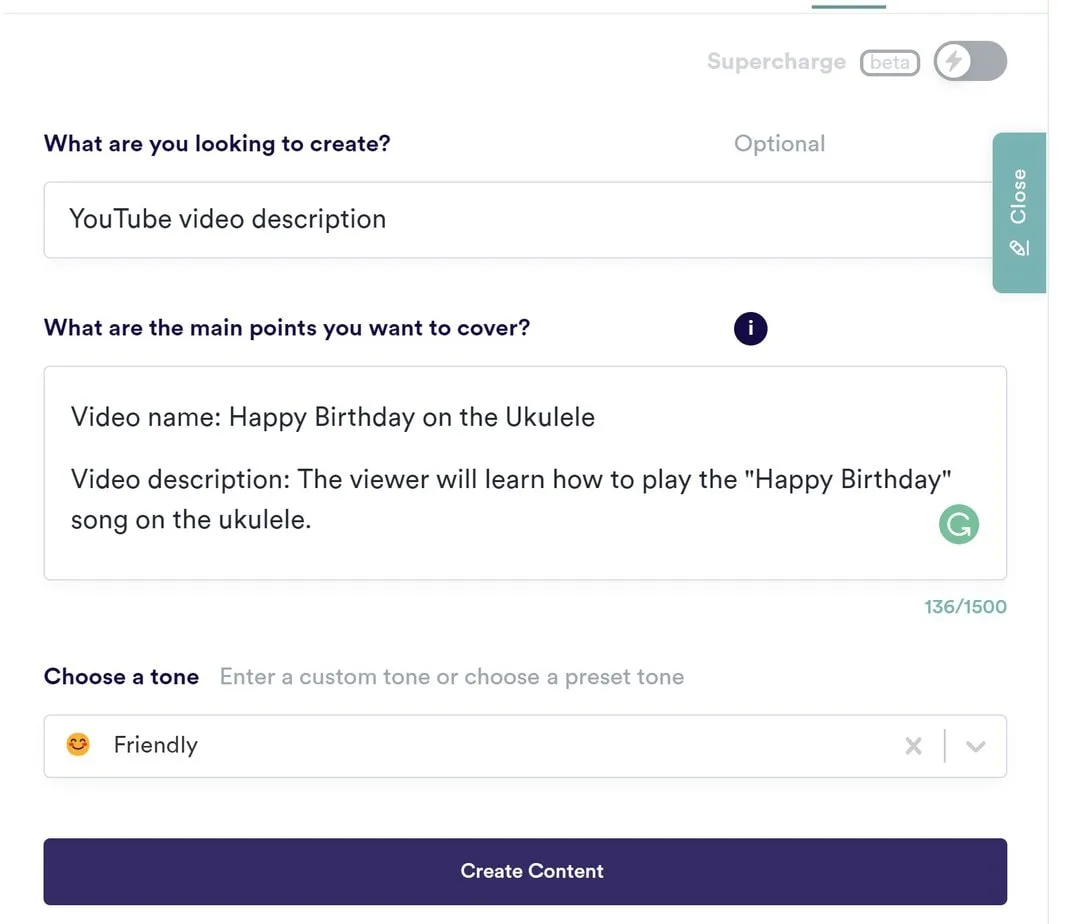This screenshot has width=1075, height=924.
Task: Click the Create Content button
Action: pyautogui.click(x=525, y=871)
